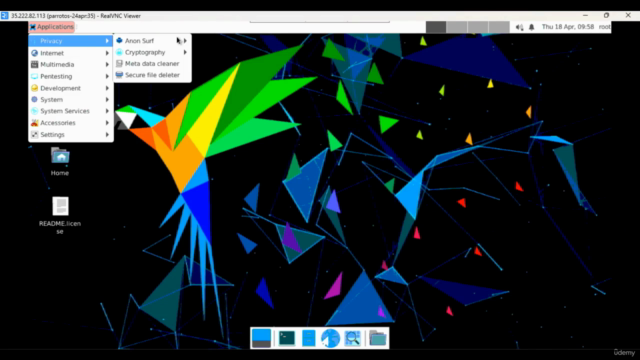
Task: Expand the Multimedia submenu arrow
Action: pyautogui.click(x=107, y=64)
